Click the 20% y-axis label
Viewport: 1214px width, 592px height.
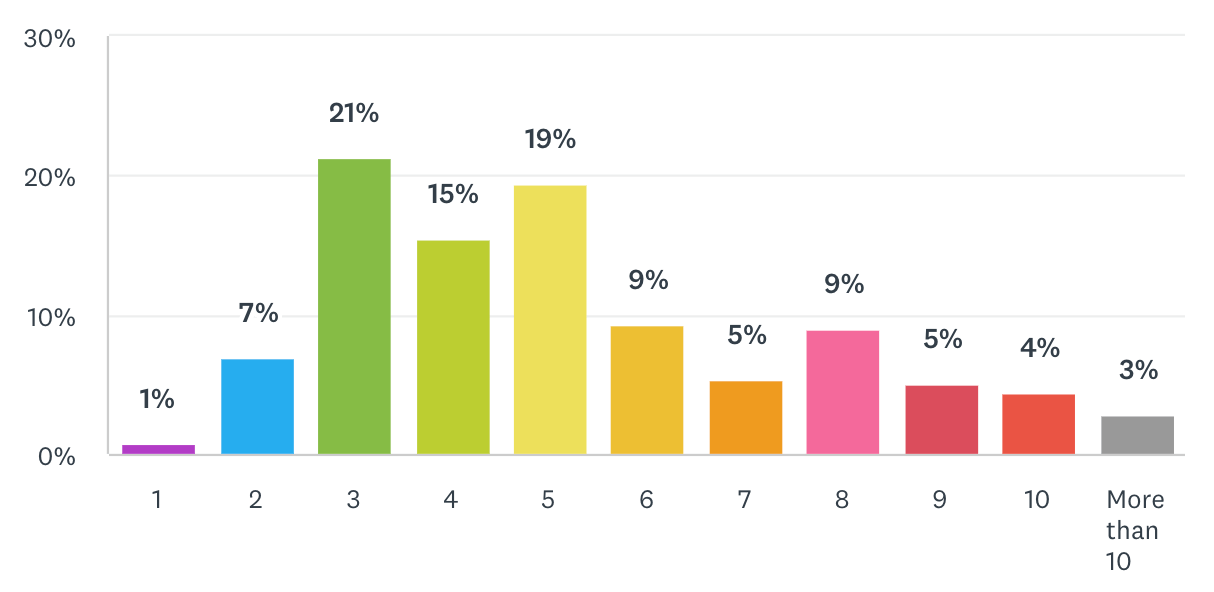49,178
